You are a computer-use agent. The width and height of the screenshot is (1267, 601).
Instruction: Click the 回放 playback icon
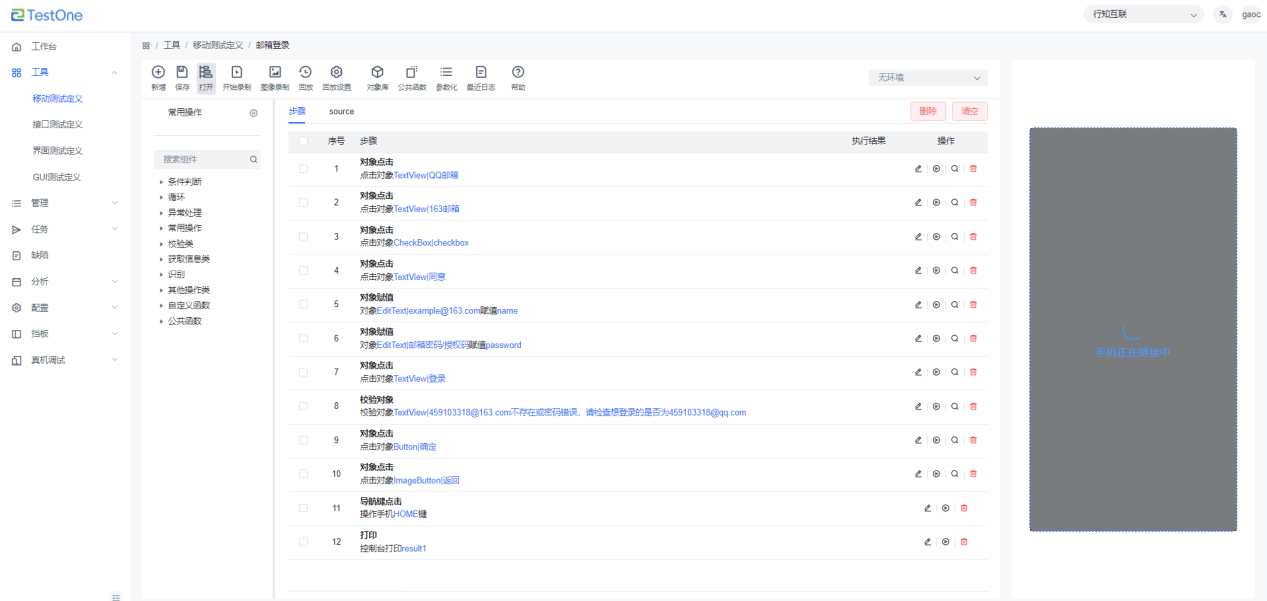(306, 72)
